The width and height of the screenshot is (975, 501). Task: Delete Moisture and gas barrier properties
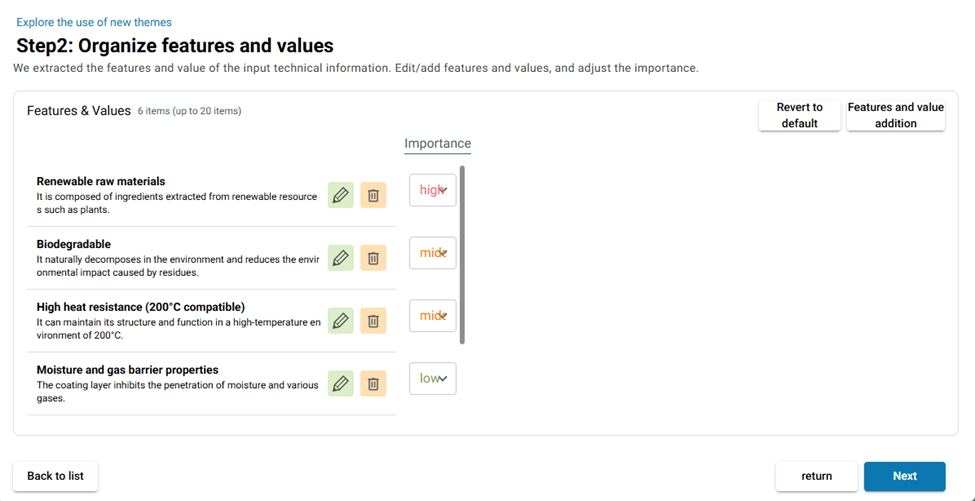point(373,384)
